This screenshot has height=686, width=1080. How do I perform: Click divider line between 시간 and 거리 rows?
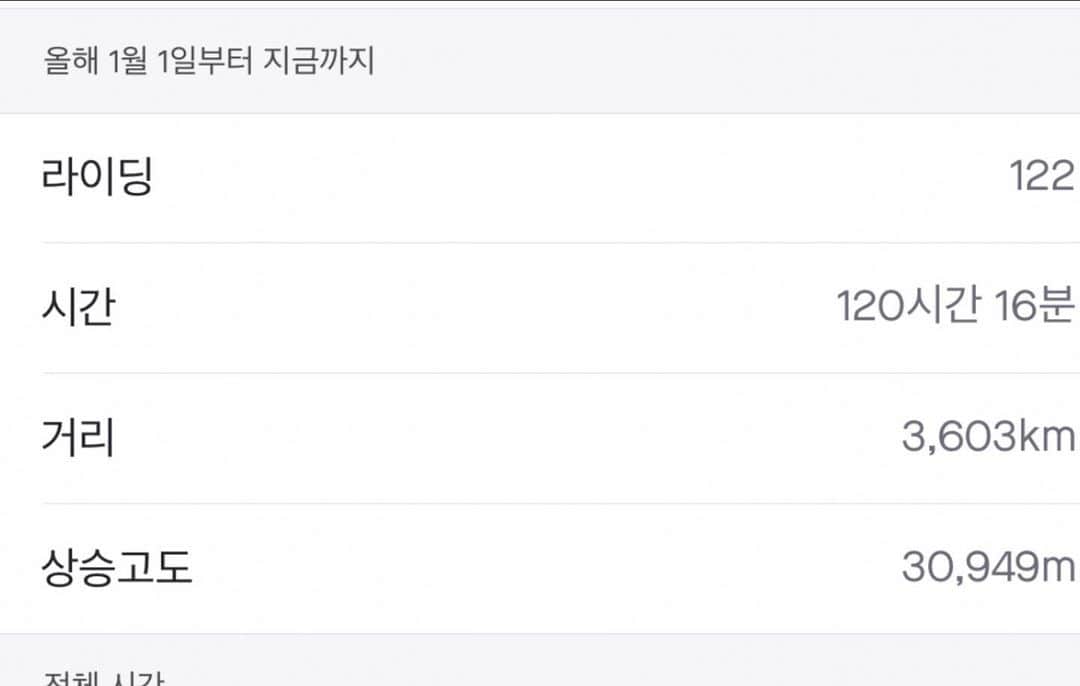(x=561, y=373)
